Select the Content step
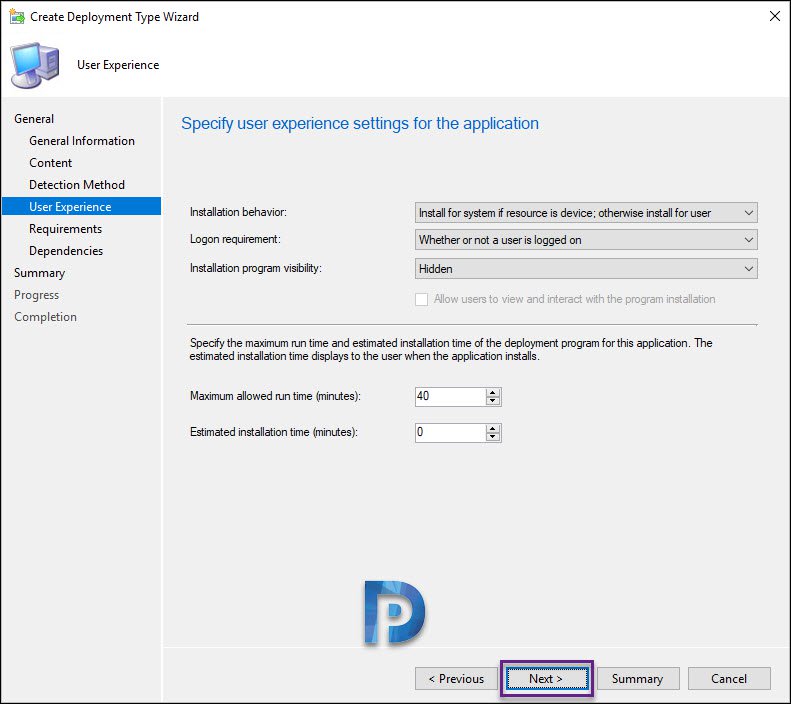 [x=50, y=163]
